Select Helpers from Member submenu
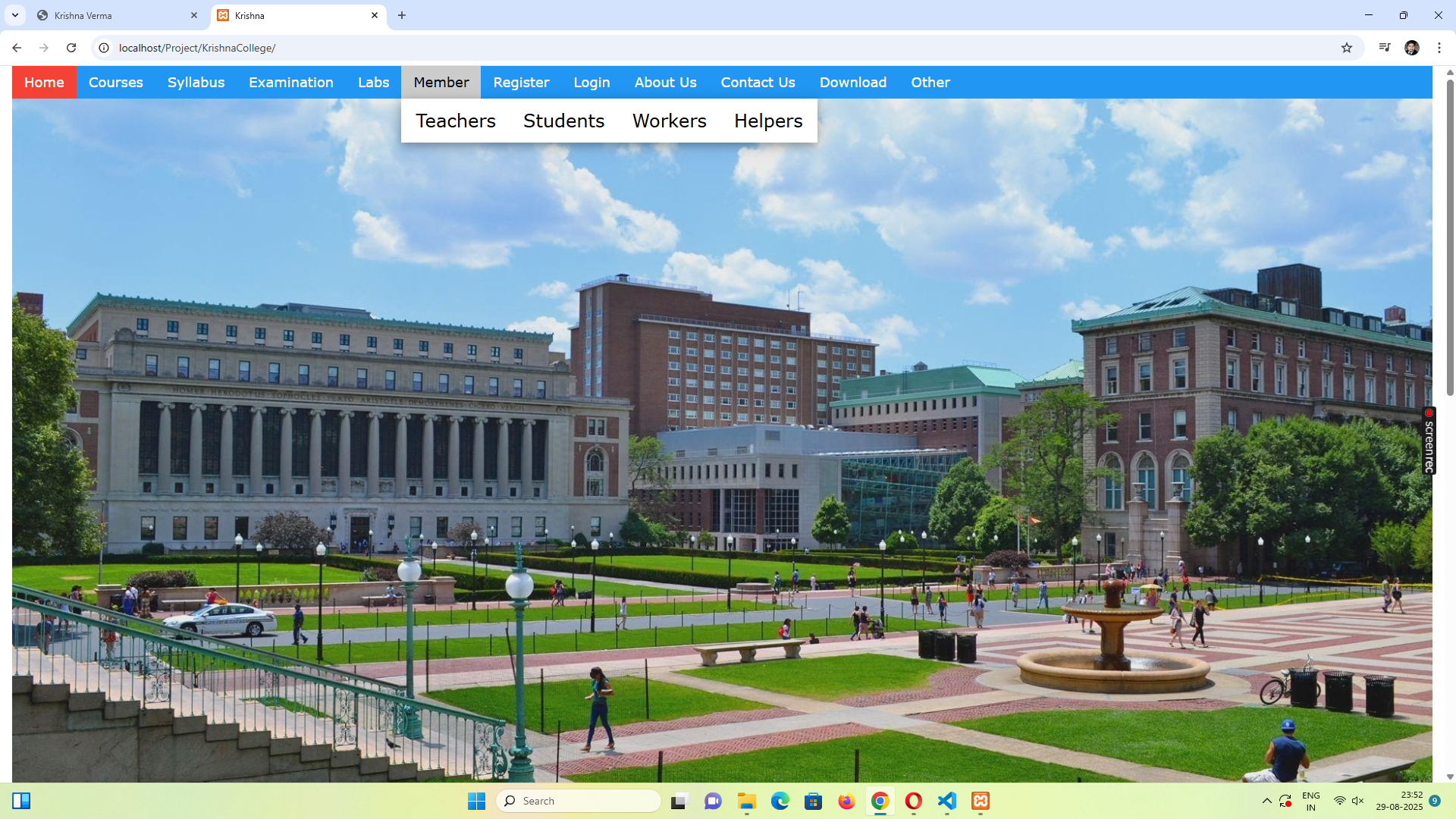The width and height of the screenshot is (1456, 819). pos(768,121)
